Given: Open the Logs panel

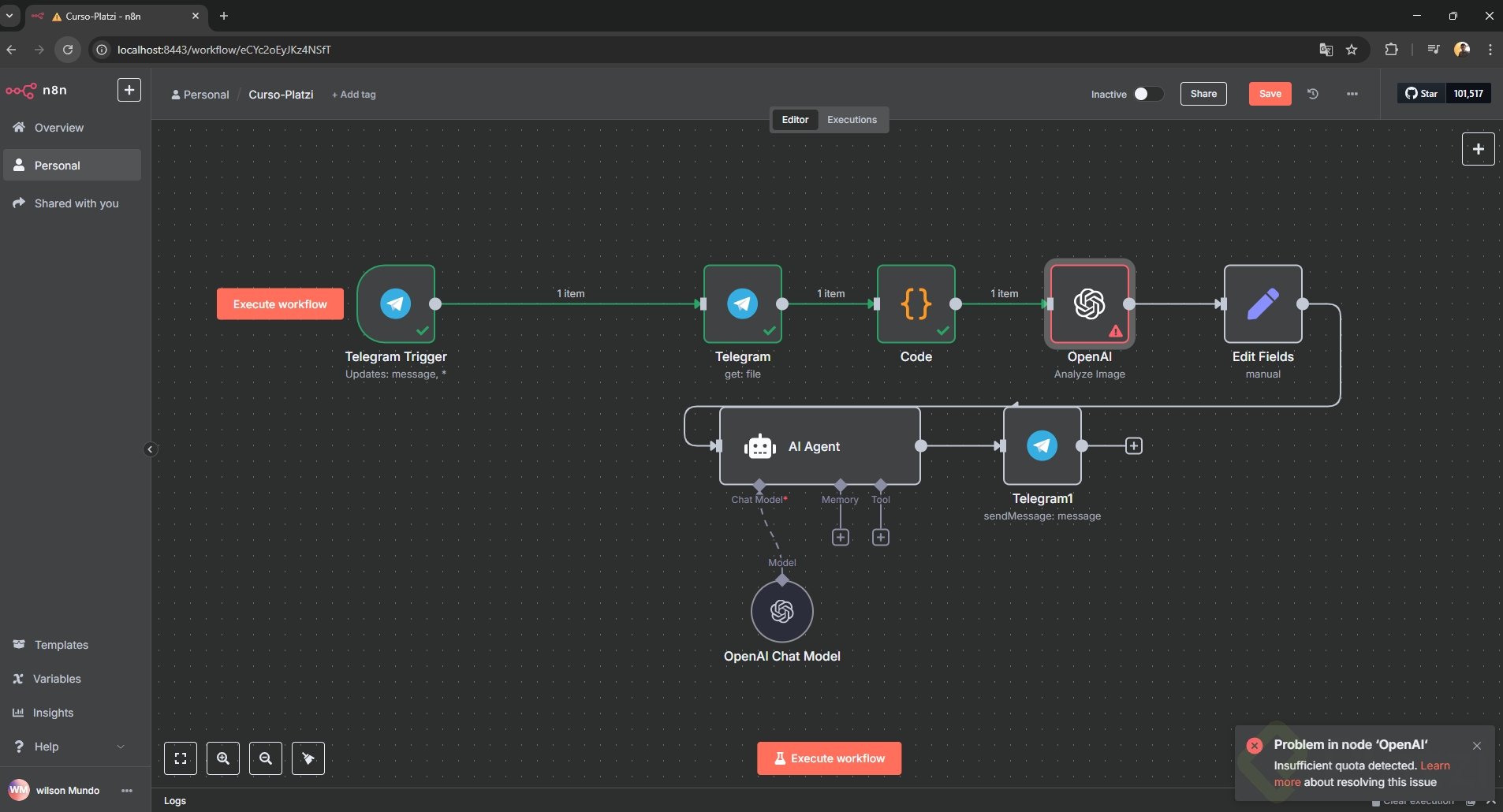Looking at the screenshot, I should pos(175,801).
